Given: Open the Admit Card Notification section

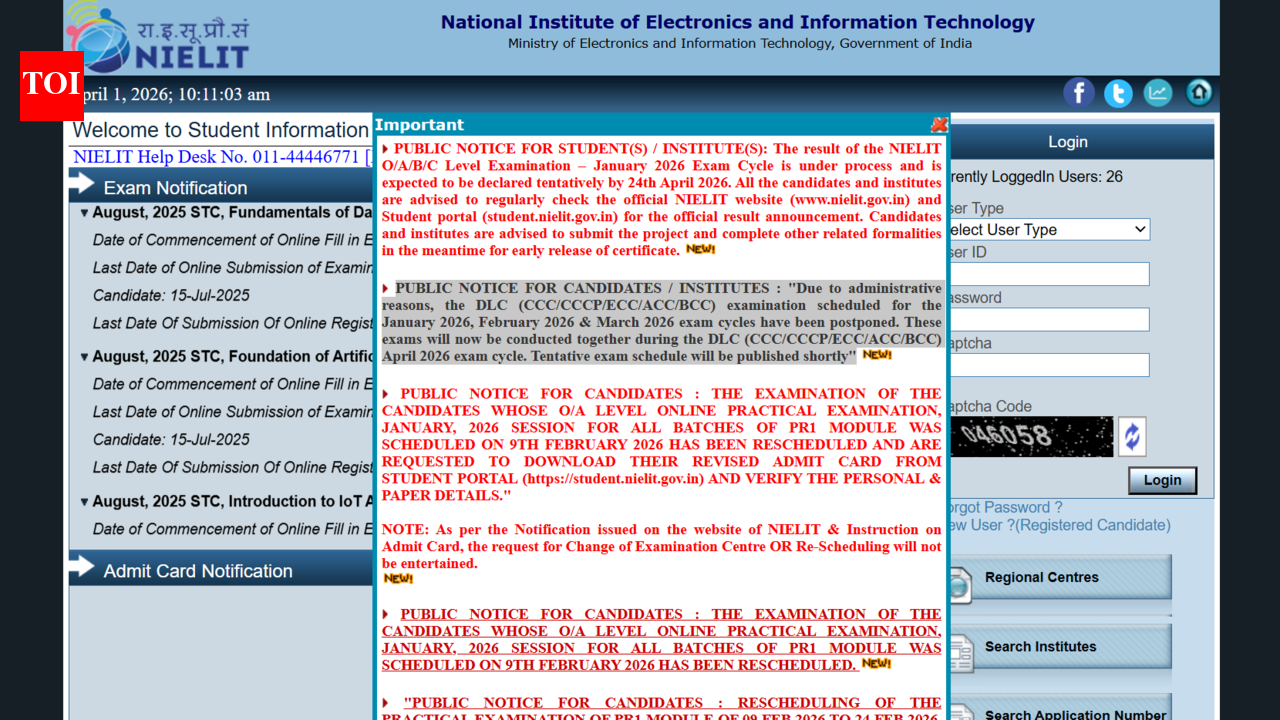Looking at the screenshot, I should coord(196,569).
